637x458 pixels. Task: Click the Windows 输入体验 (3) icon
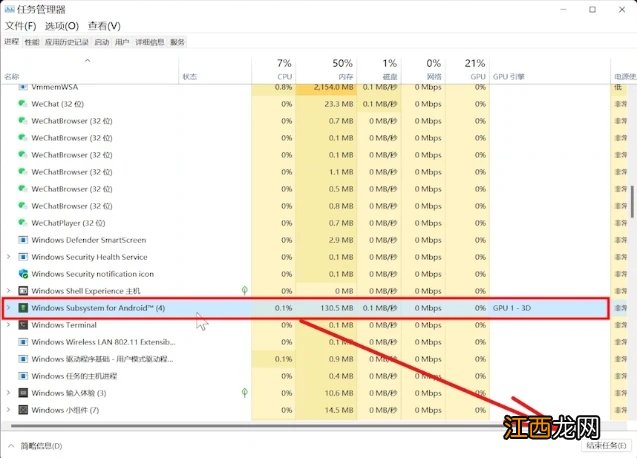pos(23,393)
